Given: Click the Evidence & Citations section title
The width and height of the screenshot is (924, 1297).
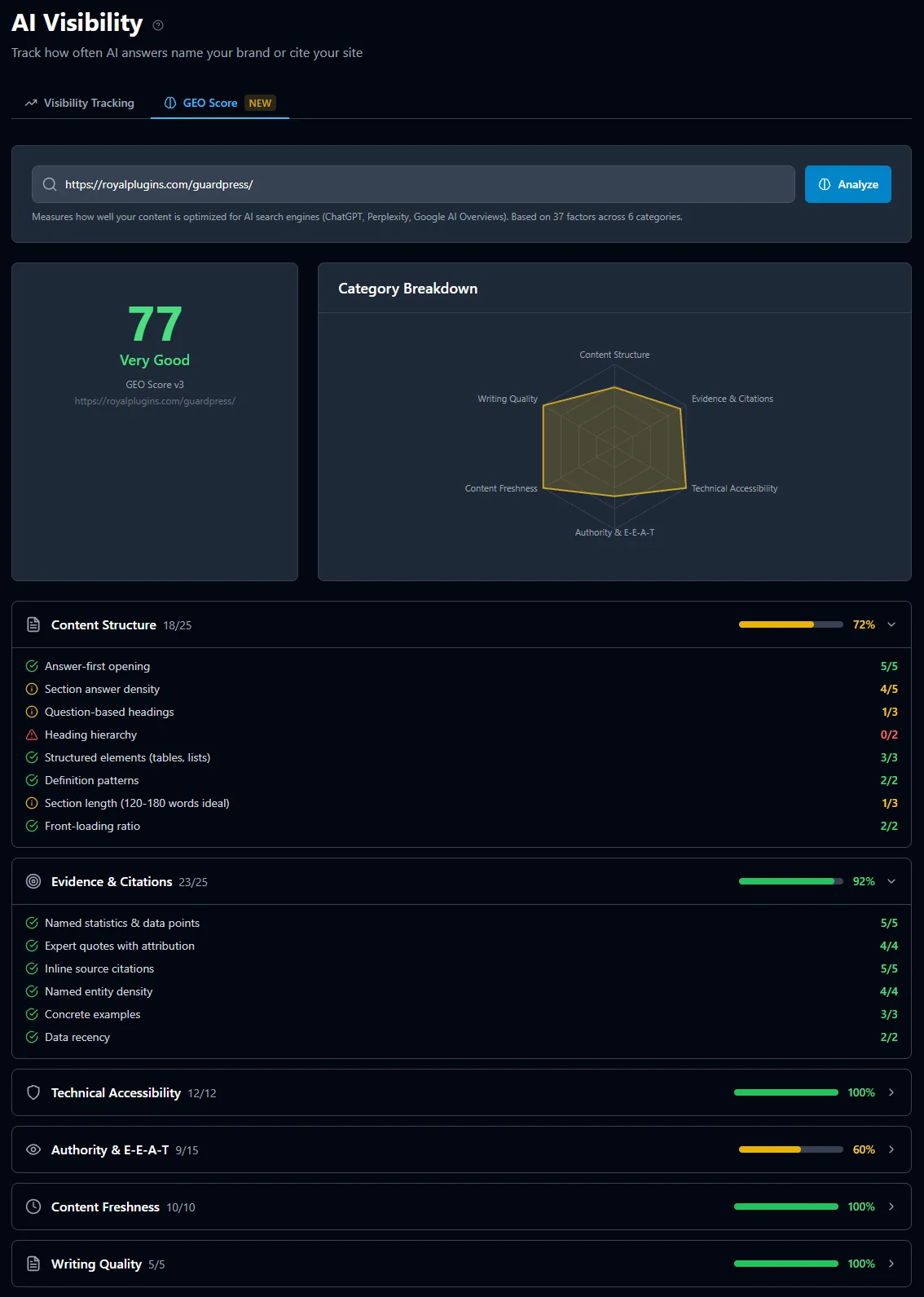Looking at the screenshot, I should click(x=112, y=881).
